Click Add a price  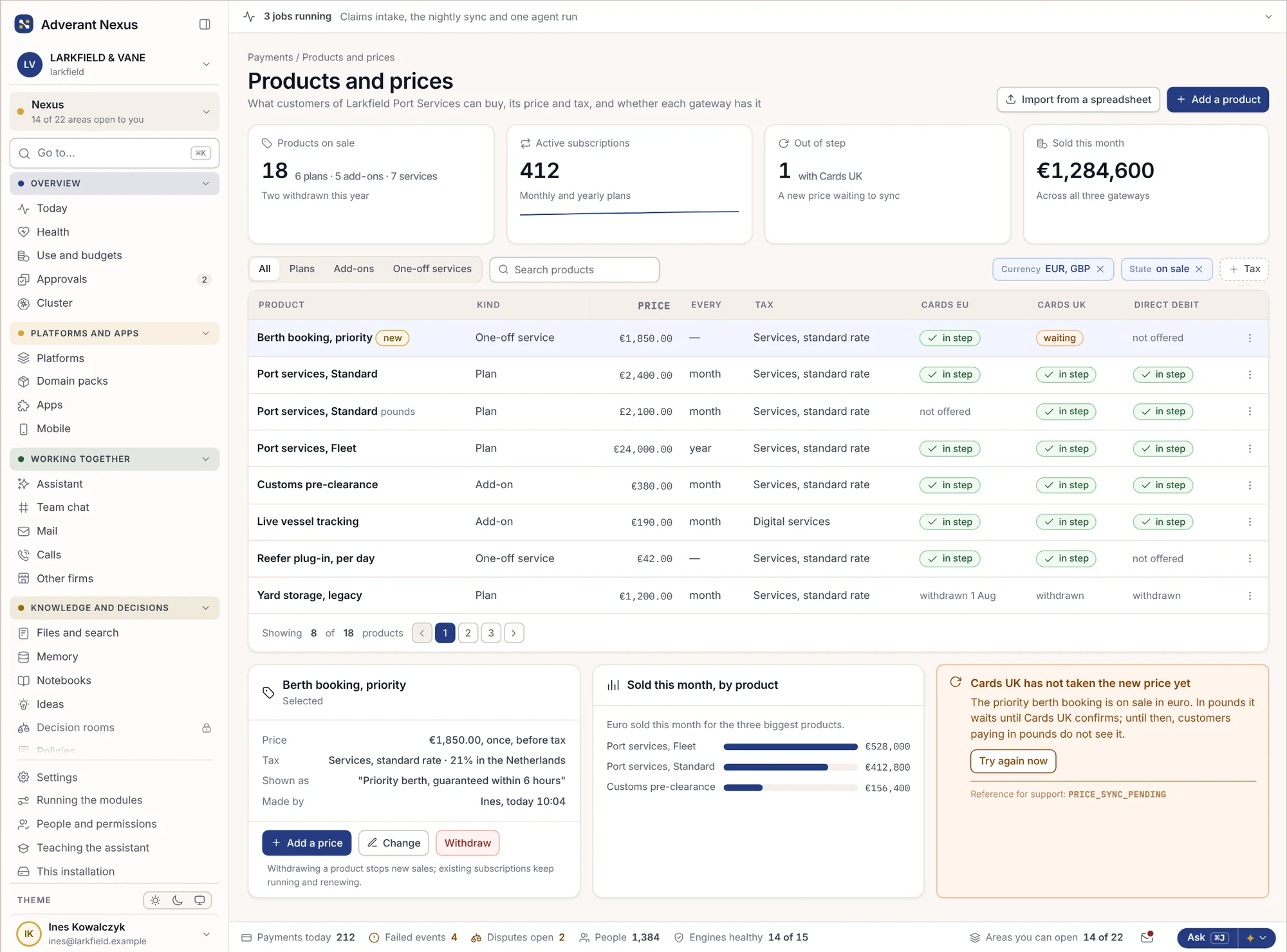pyautogui.click(x=307, y=843)
